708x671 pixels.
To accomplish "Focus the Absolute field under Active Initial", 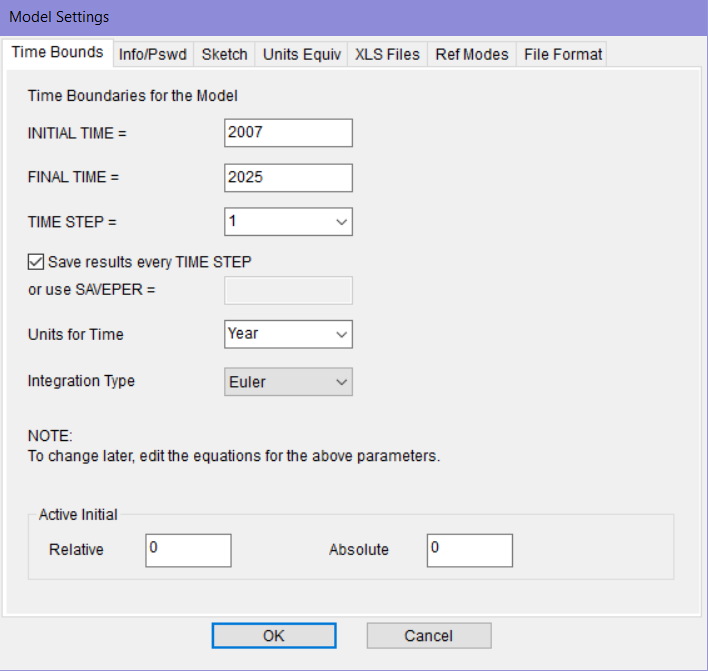I will click(469, 550).
